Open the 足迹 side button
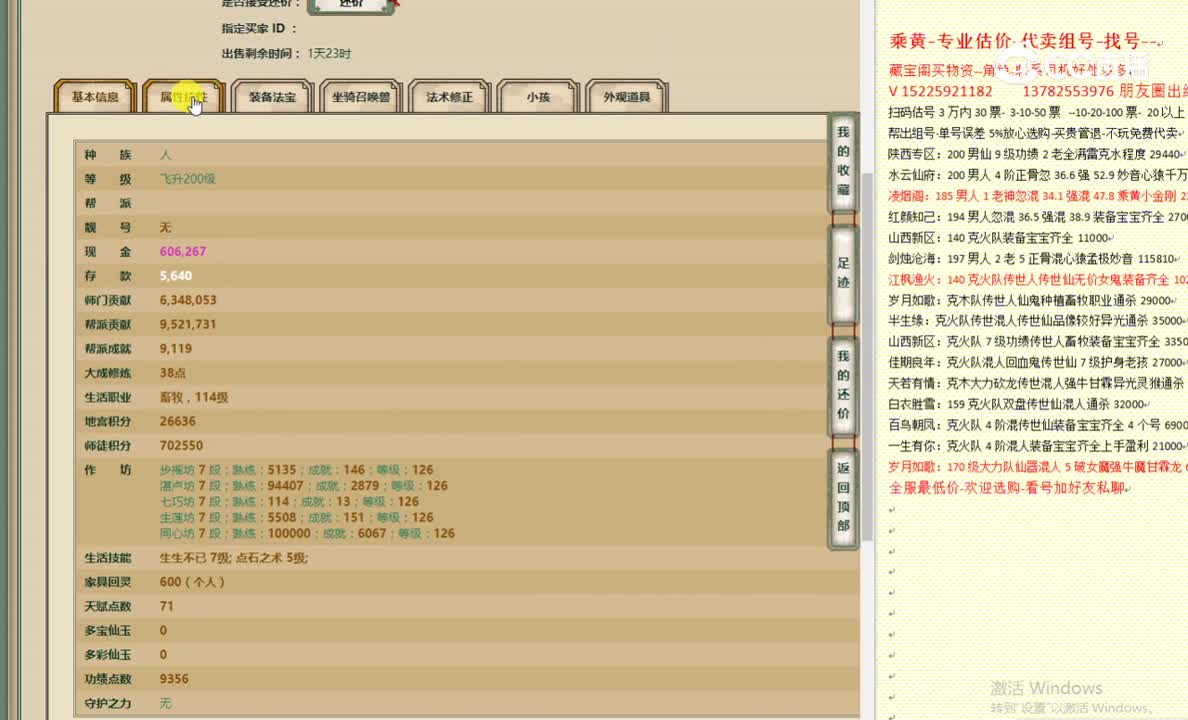This screenshot has height=720, width=1188. click(x=843, y=273)
